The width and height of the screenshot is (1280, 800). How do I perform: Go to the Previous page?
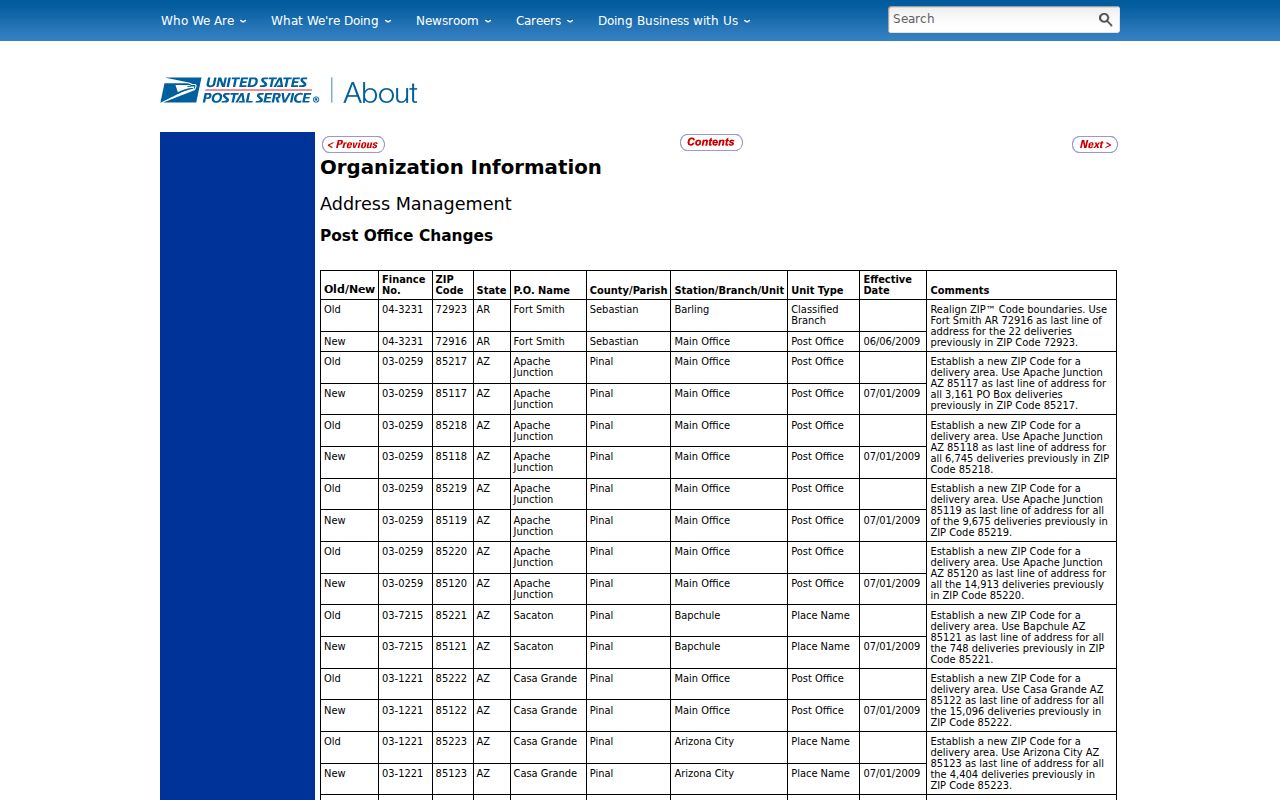click(x=353, y=144)
